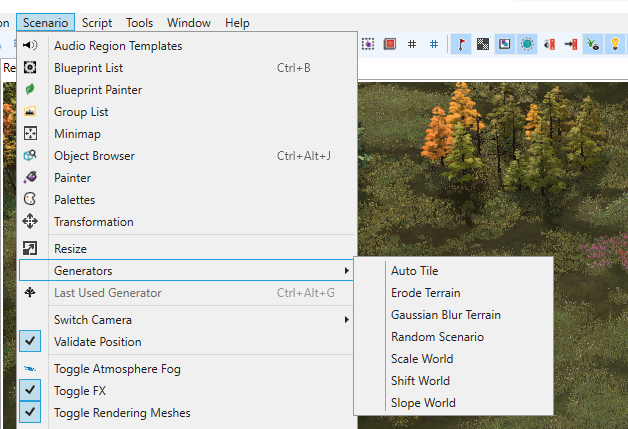This screenshot has height=429, width=628.
Task: Click the red flag toolbar icon
Action: pos(461,44)
